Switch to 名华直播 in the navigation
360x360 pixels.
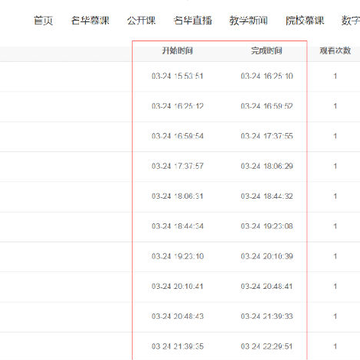tap(193, 21)
